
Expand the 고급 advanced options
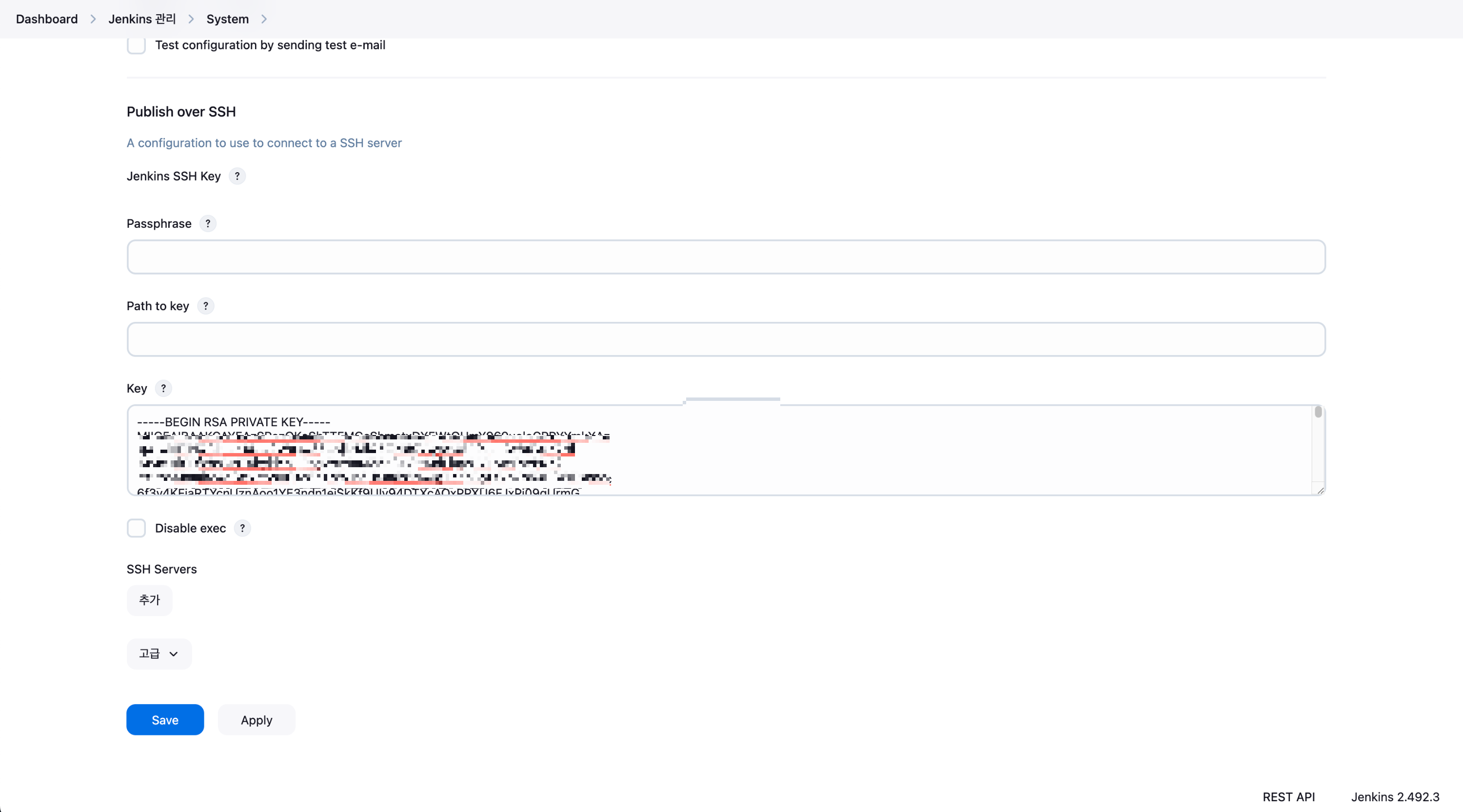point(159,654)
